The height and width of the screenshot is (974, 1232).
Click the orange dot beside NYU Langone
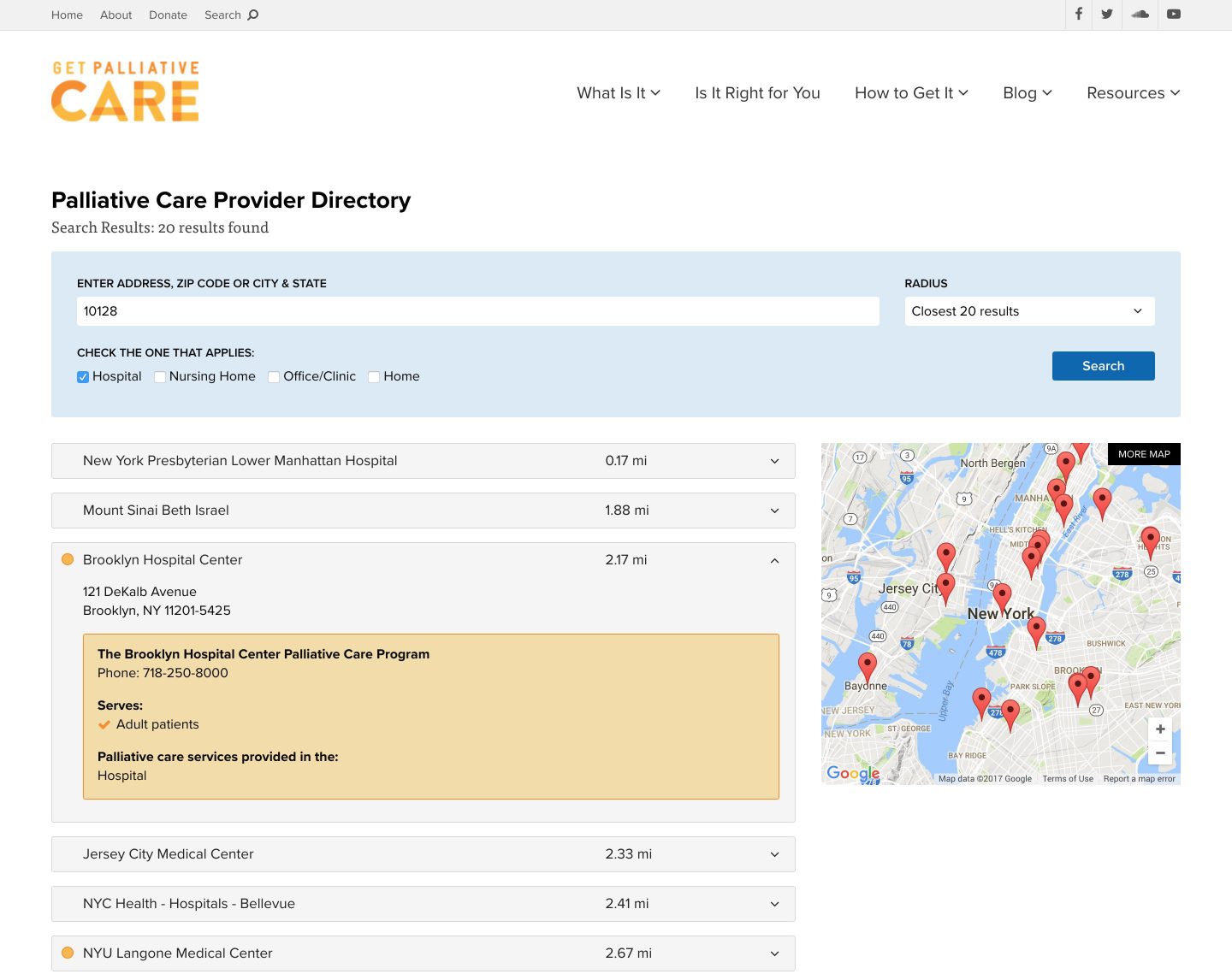click(x=68, y=953)
